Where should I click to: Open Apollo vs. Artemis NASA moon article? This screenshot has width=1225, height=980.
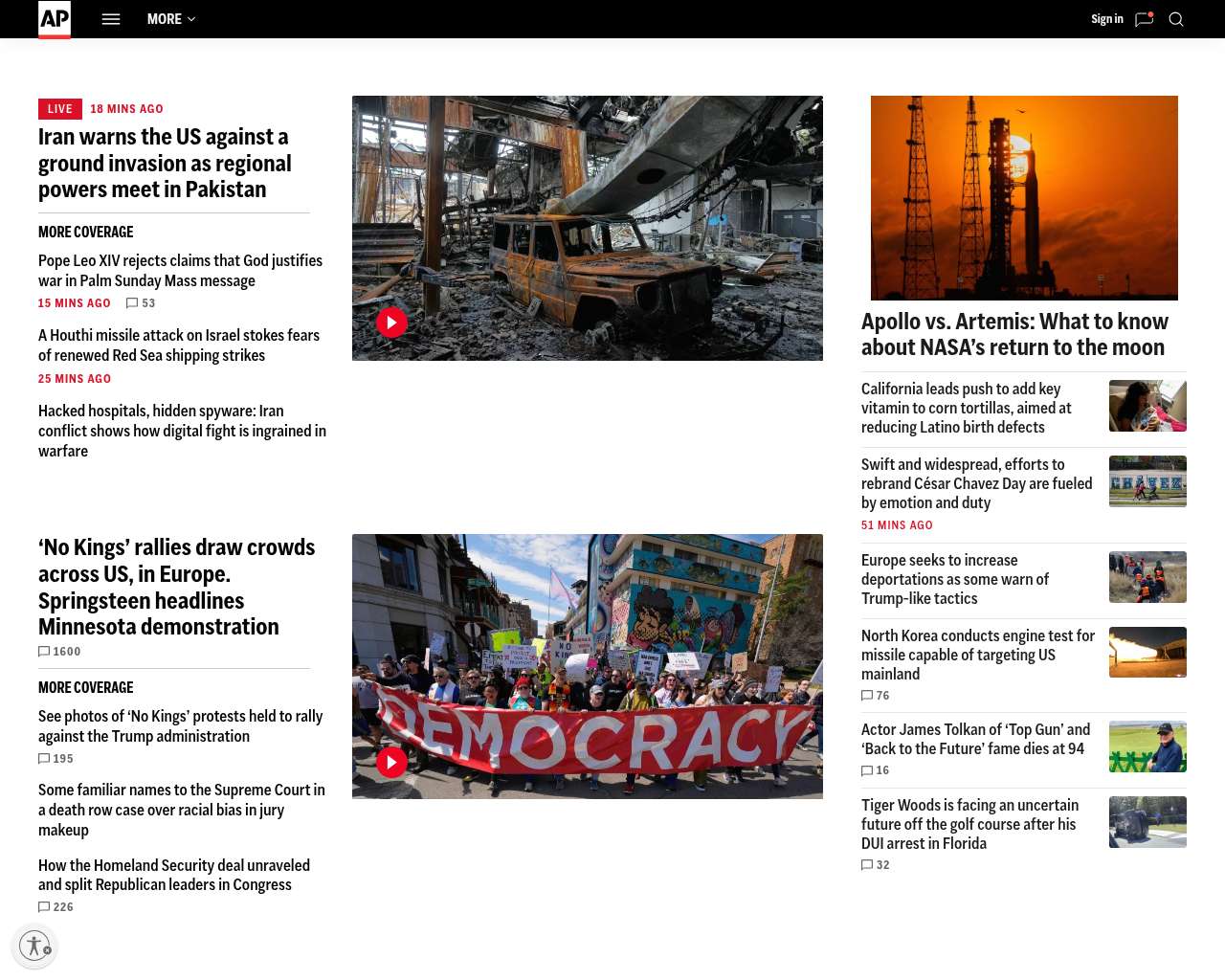coord(1014,334)
